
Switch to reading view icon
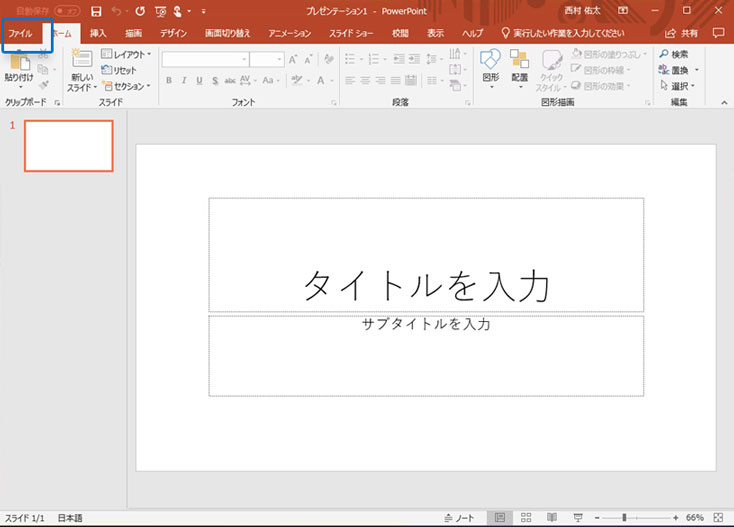[551, 518]
